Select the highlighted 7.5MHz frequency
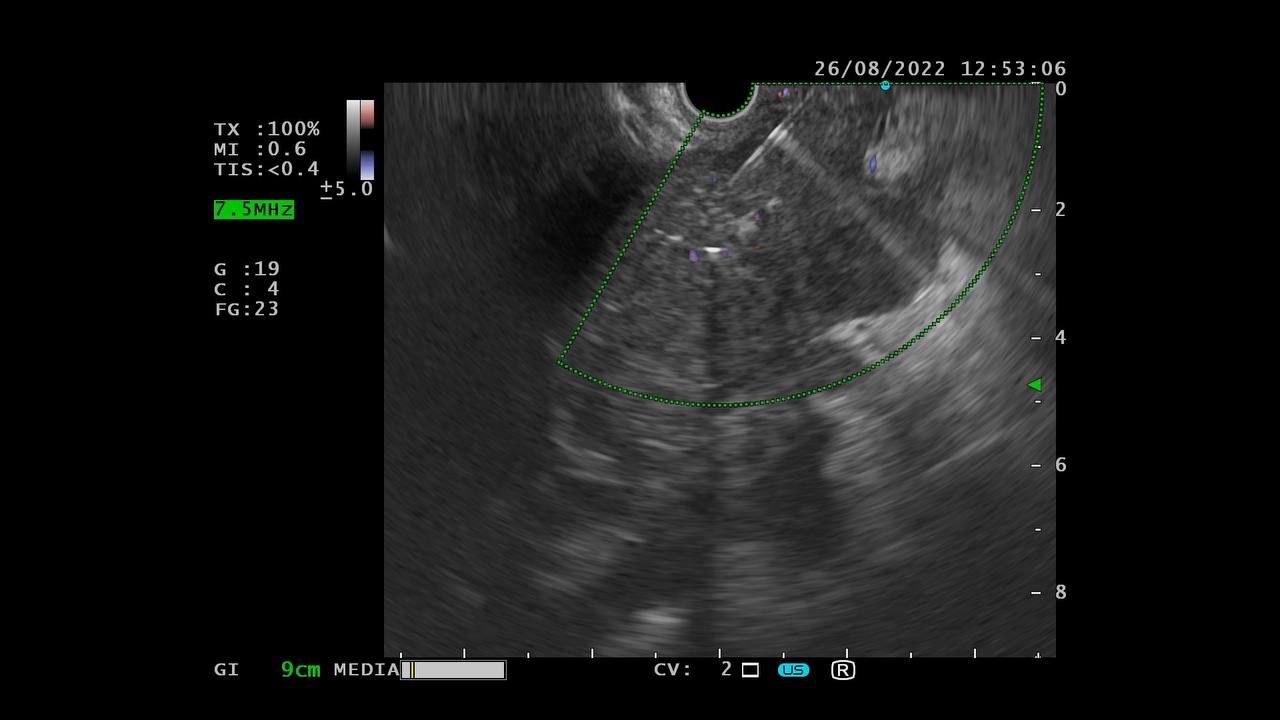This screenshot has height=720, width=1280. 254,209
